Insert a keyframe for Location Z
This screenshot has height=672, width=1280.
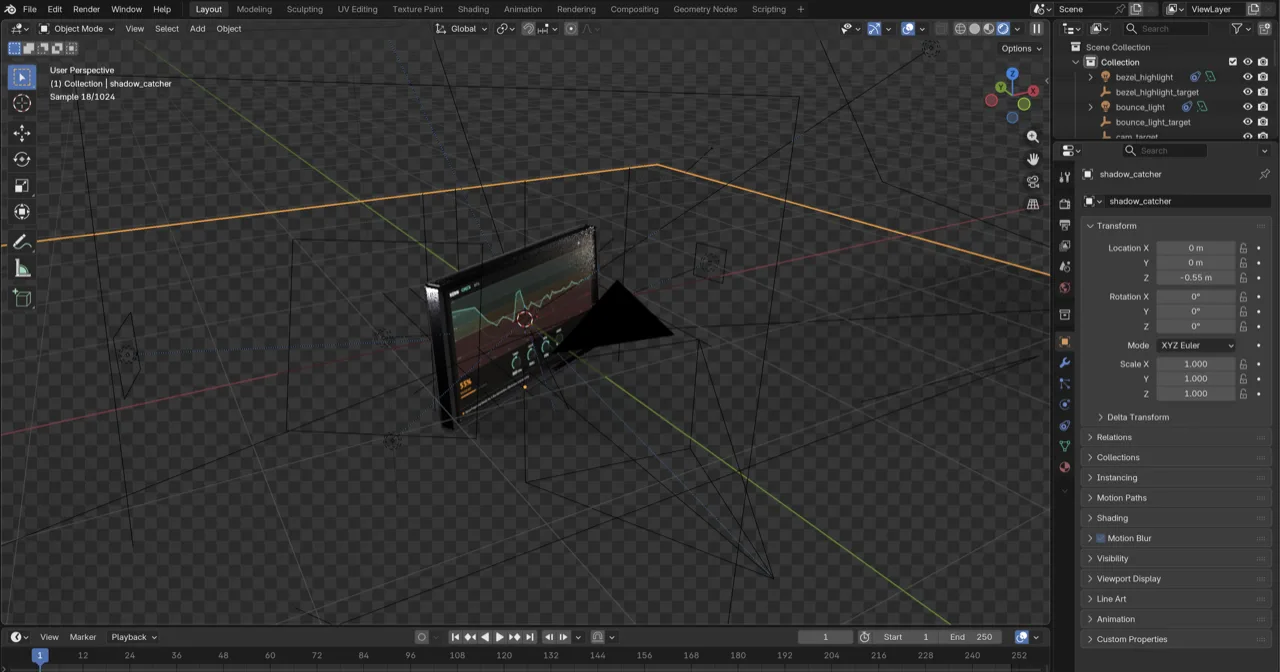pyautogui.click(x=1258, y=277)
